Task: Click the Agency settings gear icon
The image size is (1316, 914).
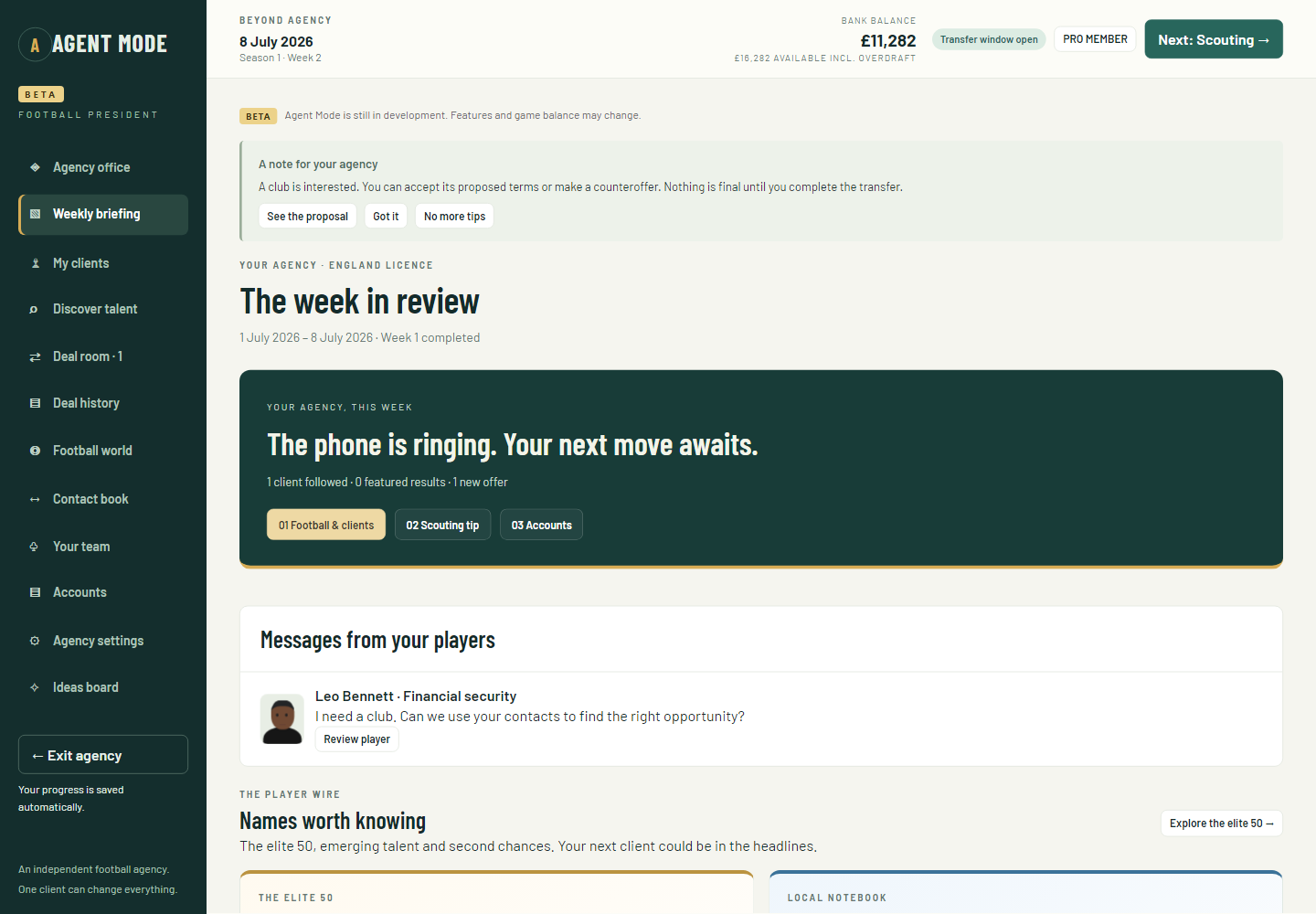Action: click(35, 641)
